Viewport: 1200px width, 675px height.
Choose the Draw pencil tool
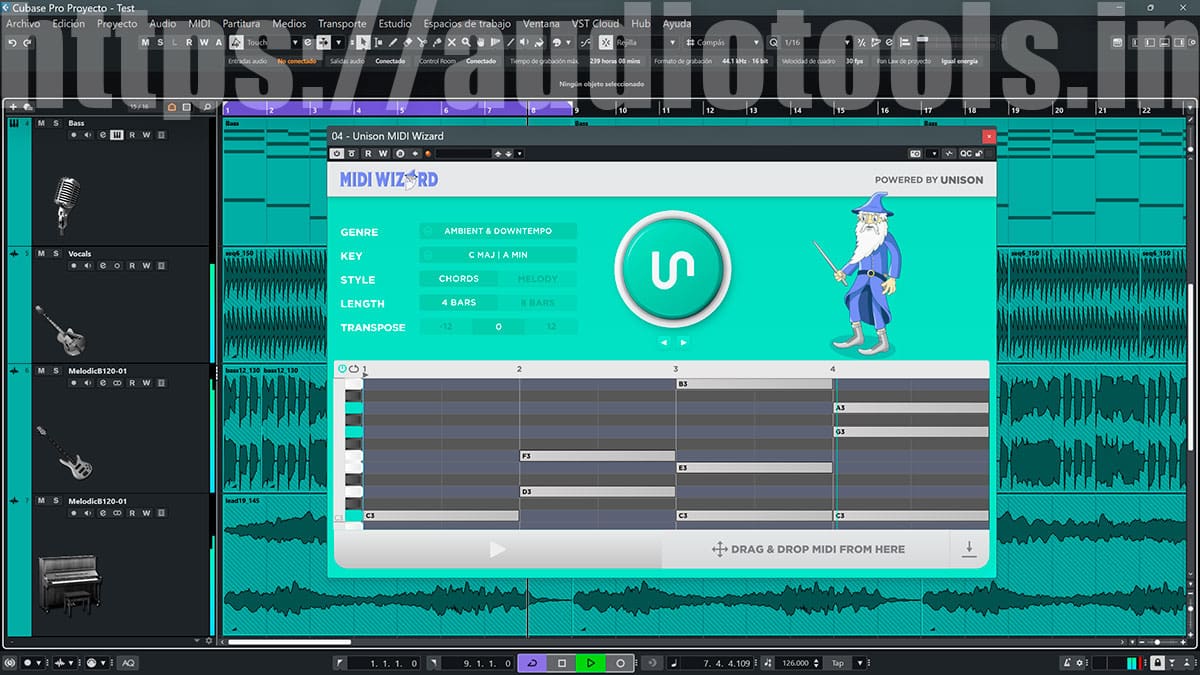(x=393, y=43)
